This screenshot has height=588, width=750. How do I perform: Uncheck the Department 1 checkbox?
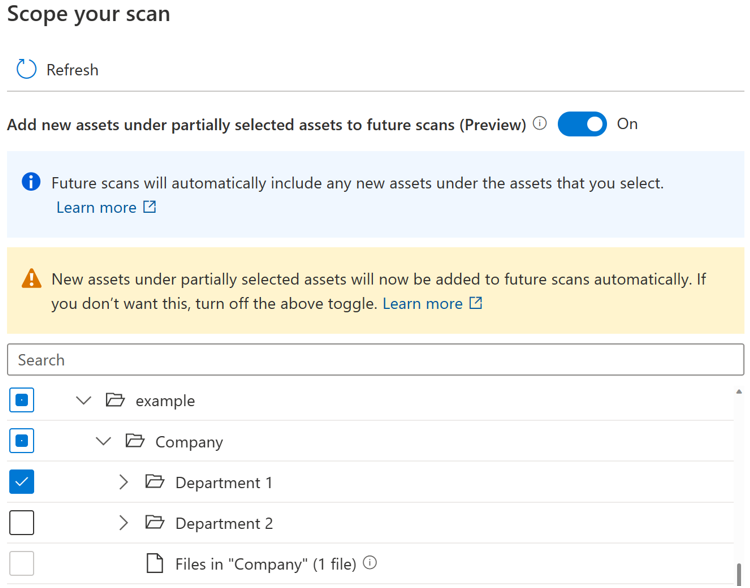coord(21,482)
